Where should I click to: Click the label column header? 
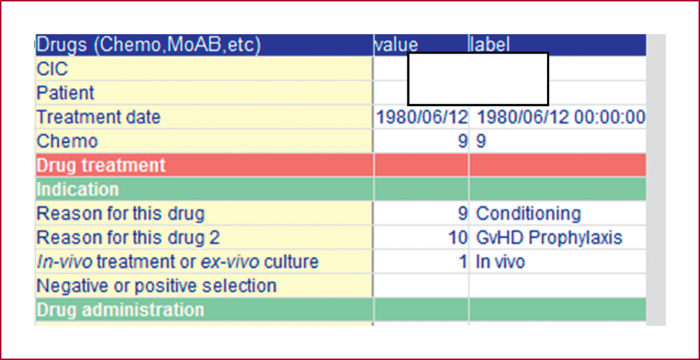coord(558,45)
